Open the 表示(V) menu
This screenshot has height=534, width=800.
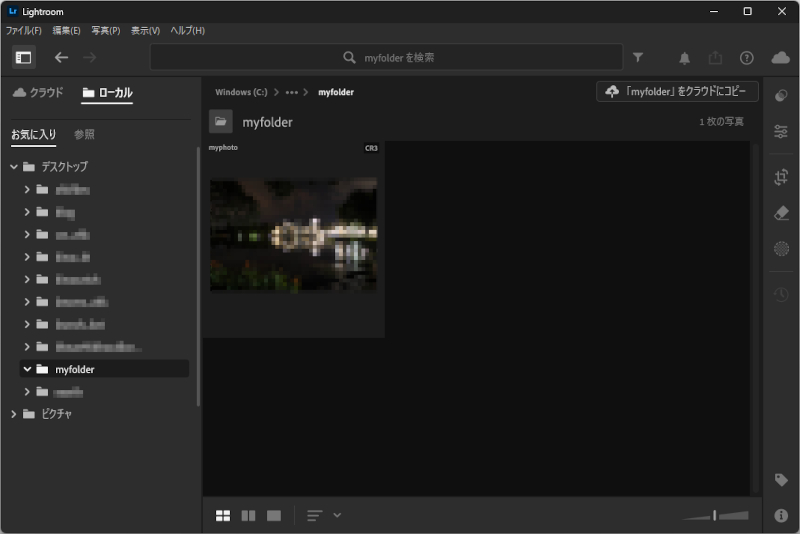[x=145, y=31]
